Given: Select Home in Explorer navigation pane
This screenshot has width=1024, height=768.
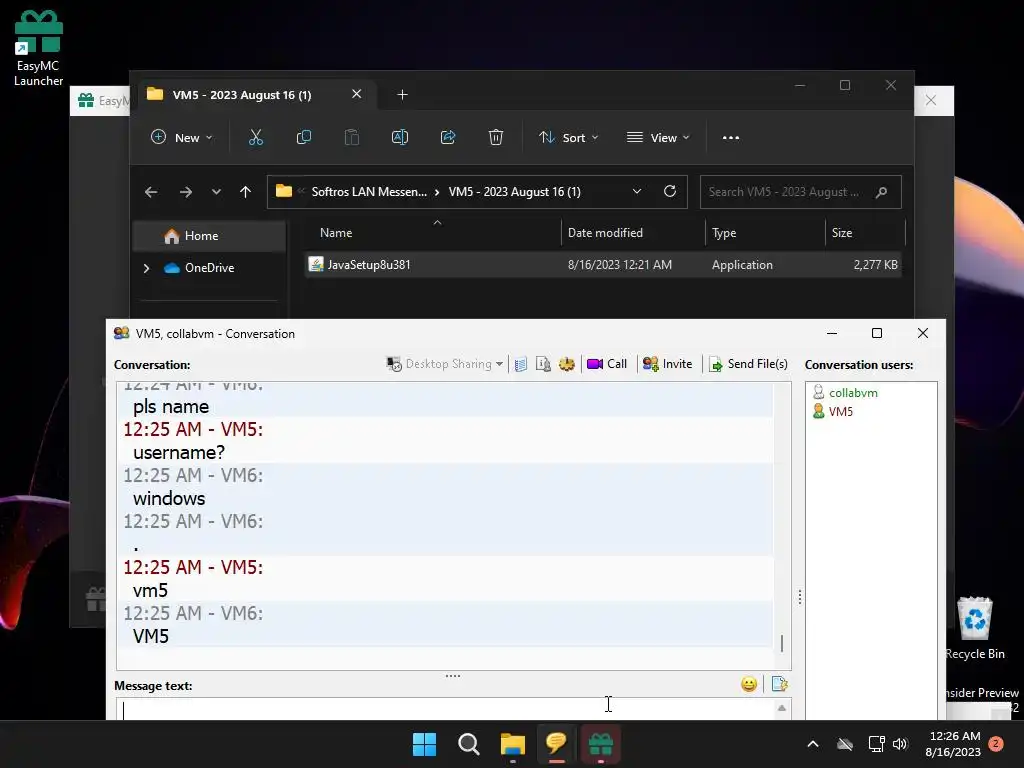Looking at the screenshot, I should [210, 236].
